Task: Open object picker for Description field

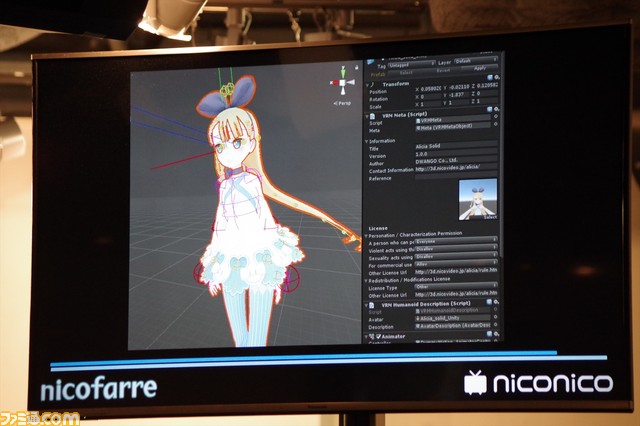Action: tap(495, 325)
